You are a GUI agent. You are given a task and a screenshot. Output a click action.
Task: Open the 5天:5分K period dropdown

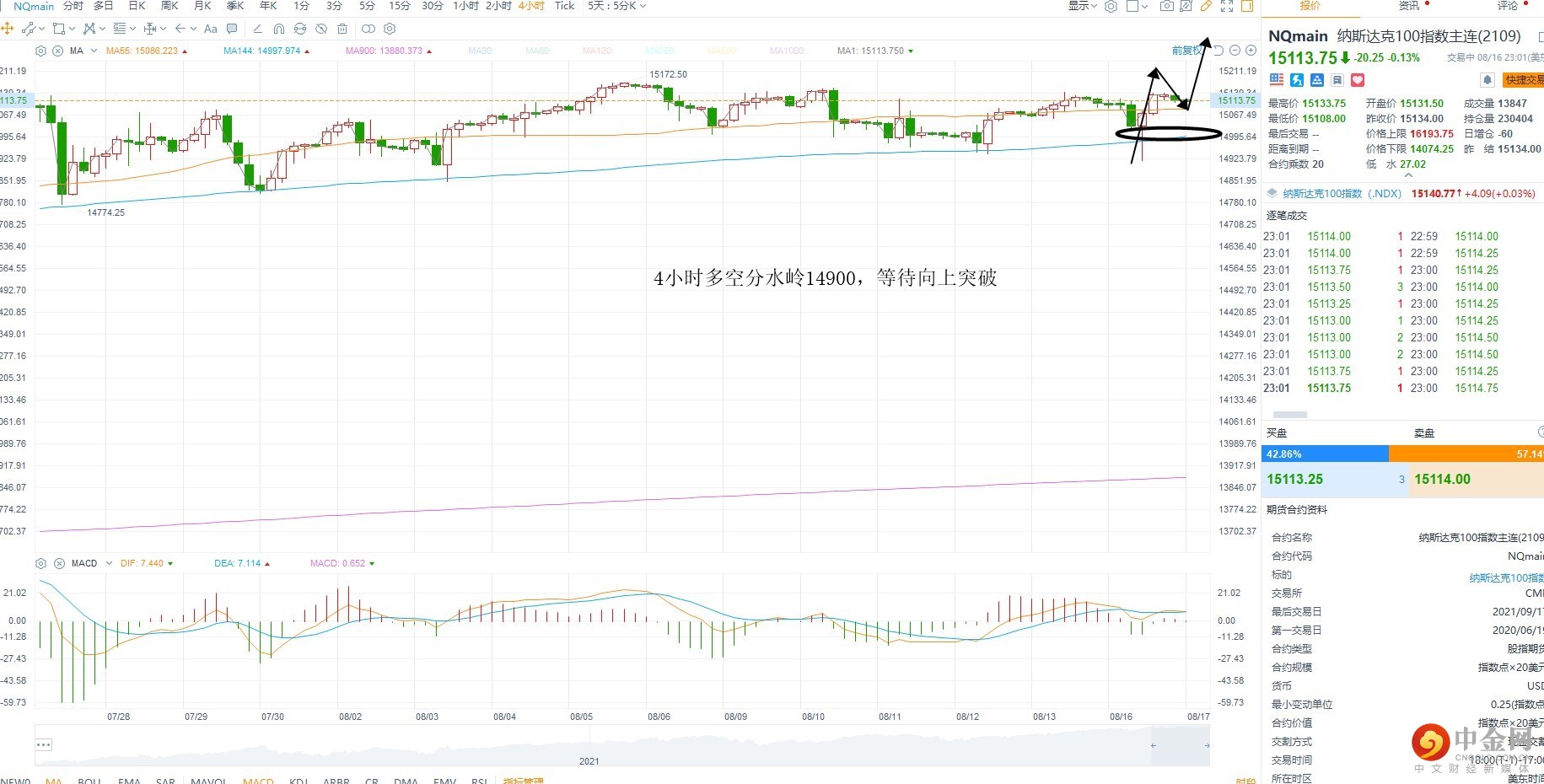pyautogui.click(x=617, y=6)
